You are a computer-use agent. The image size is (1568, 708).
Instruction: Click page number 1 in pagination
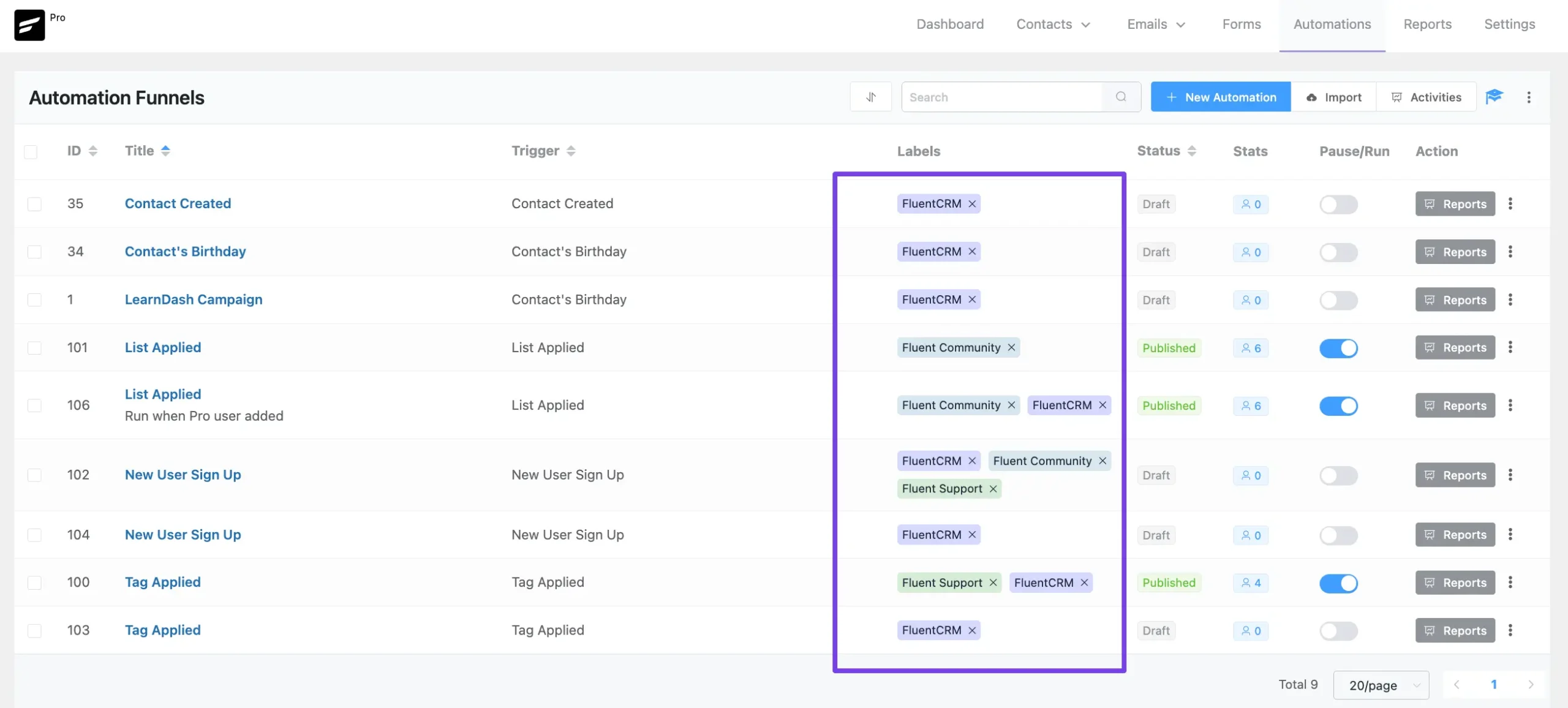click(x=1494, y=685)
